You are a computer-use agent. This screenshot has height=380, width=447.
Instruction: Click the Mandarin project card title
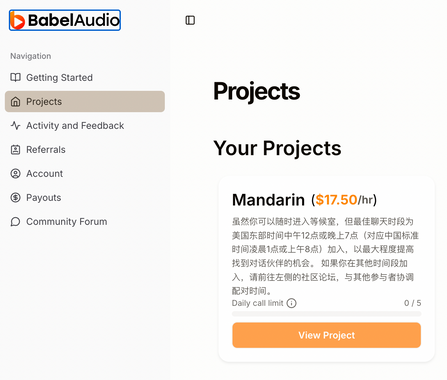[268, 200]
